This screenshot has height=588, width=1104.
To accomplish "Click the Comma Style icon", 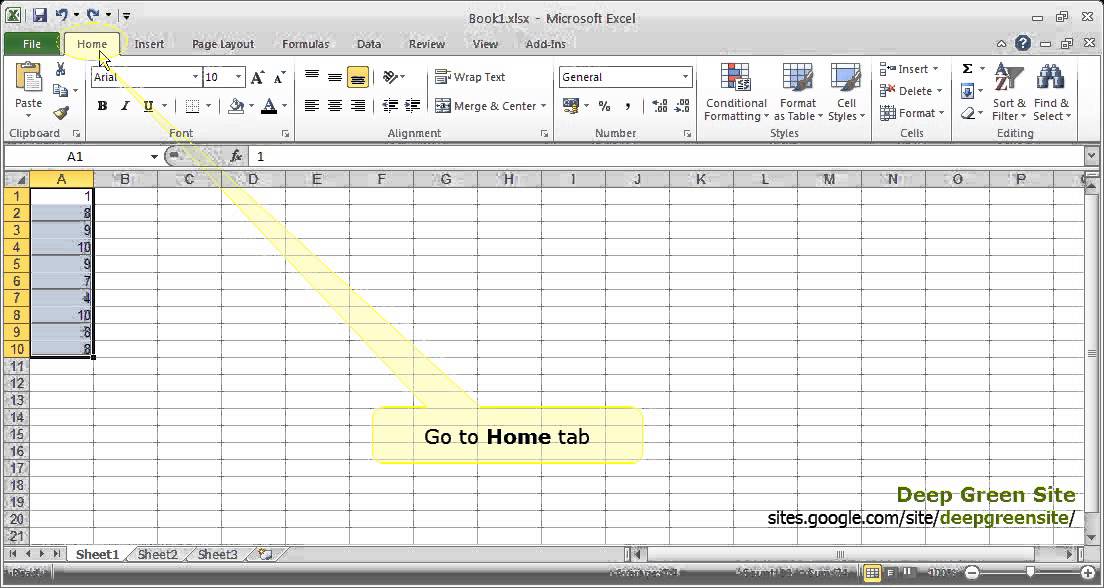I will tap(628, 104).
